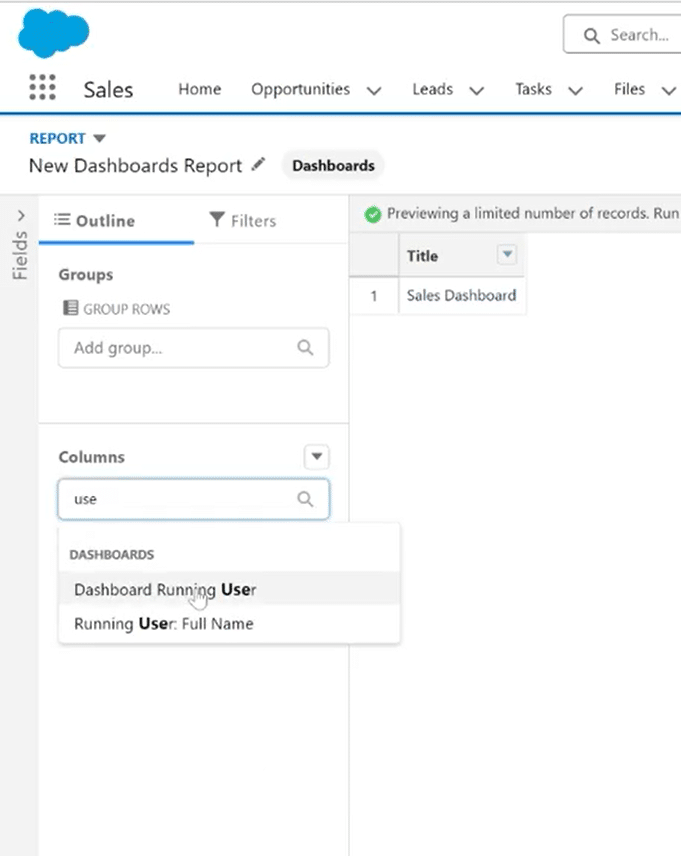Click the Sales Dashboard cell

point(461,295)
